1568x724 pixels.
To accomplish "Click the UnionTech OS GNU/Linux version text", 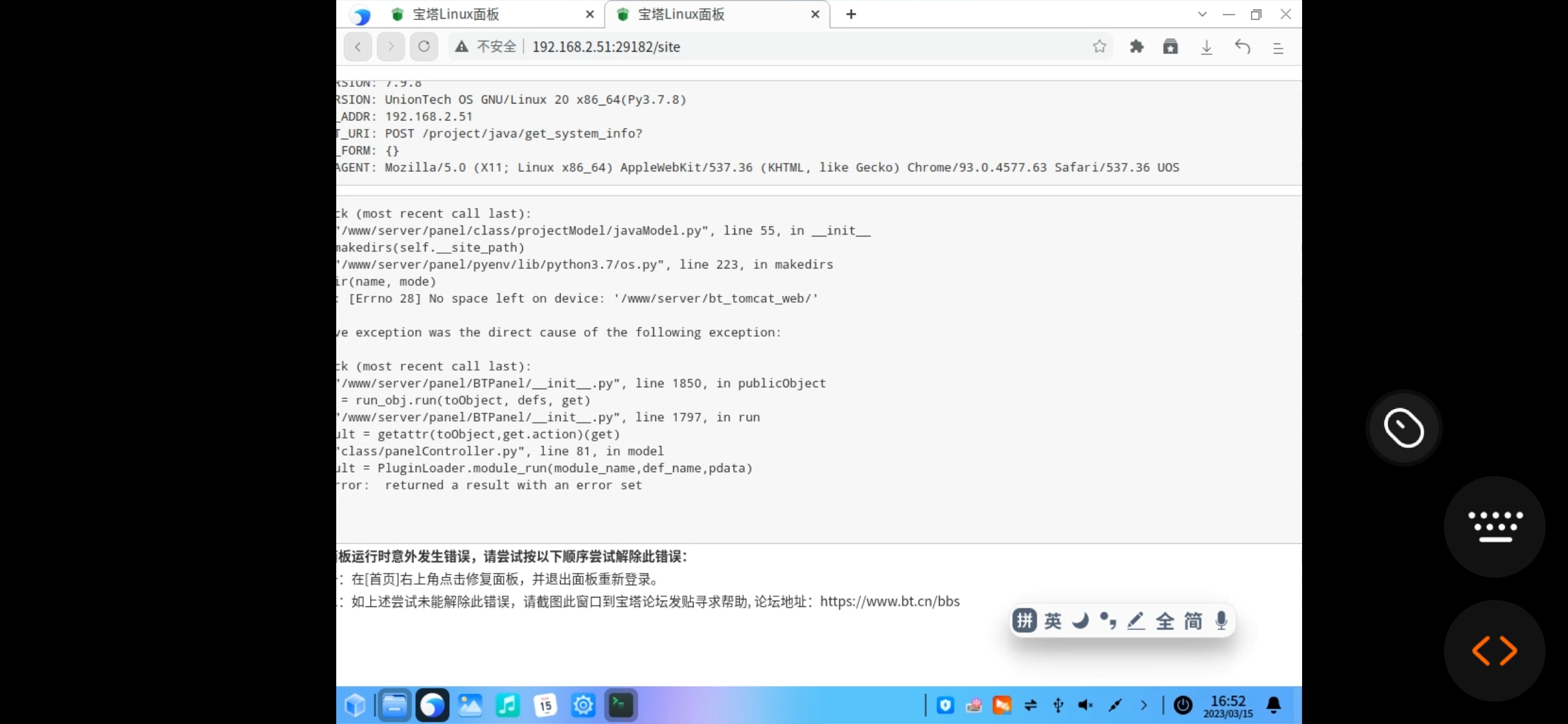I will (535, 100).
